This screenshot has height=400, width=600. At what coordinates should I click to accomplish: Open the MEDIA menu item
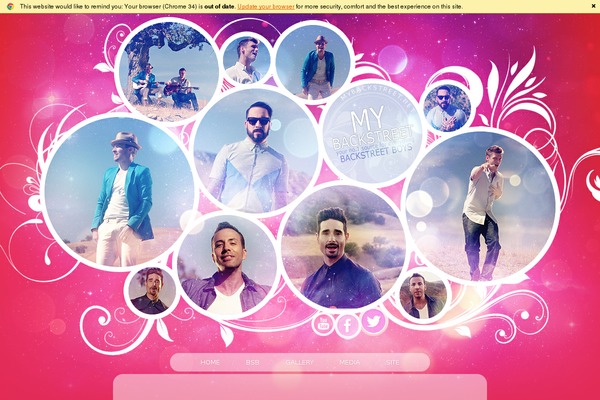click(x=349, y=362)
